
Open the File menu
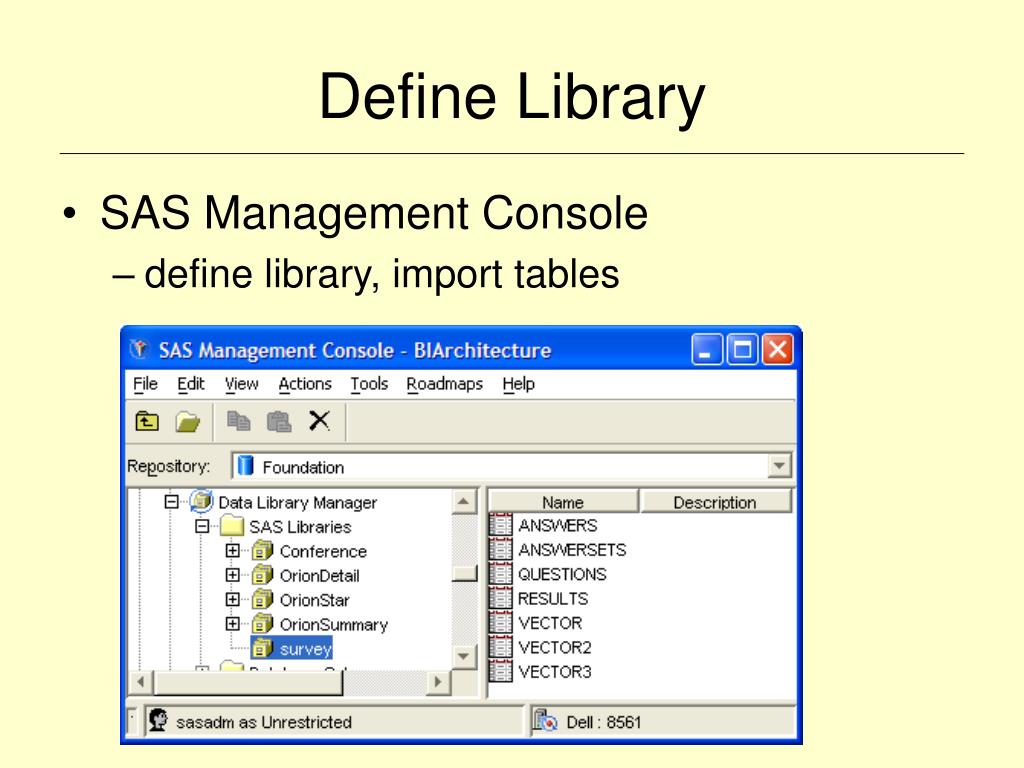[145, 384]
